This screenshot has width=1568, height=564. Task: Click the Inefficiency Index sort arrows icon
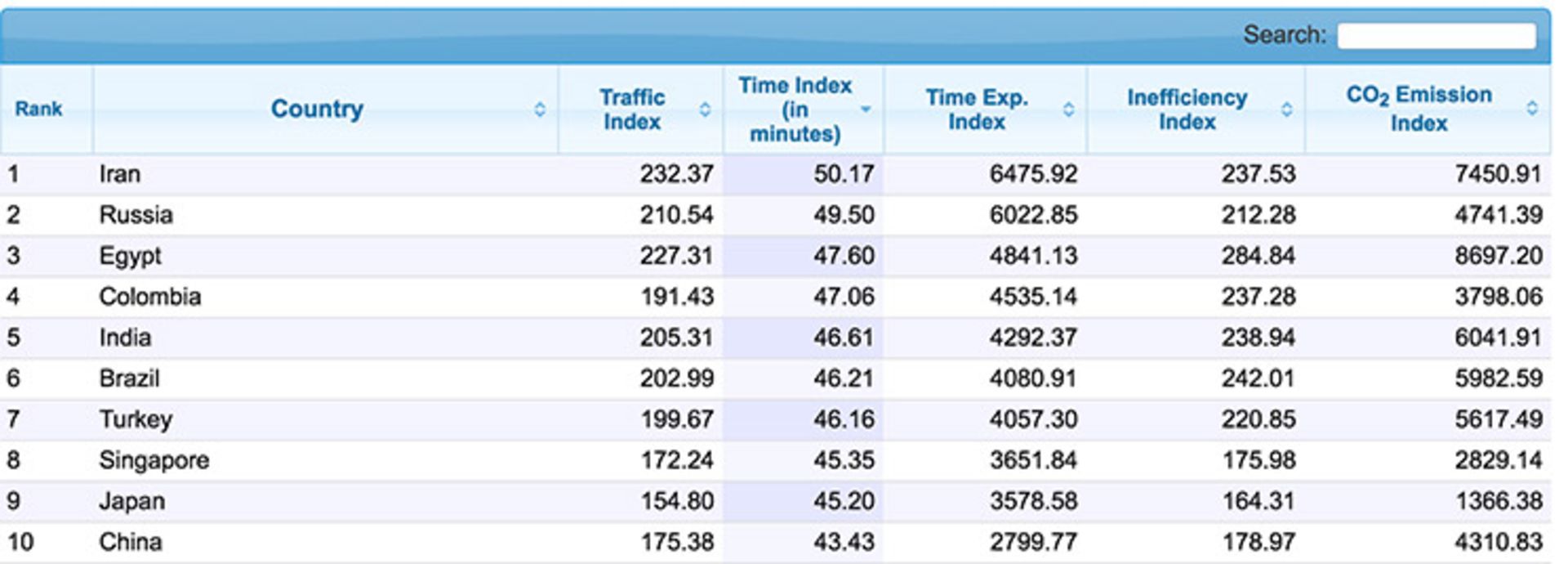tap(1287, 110)
